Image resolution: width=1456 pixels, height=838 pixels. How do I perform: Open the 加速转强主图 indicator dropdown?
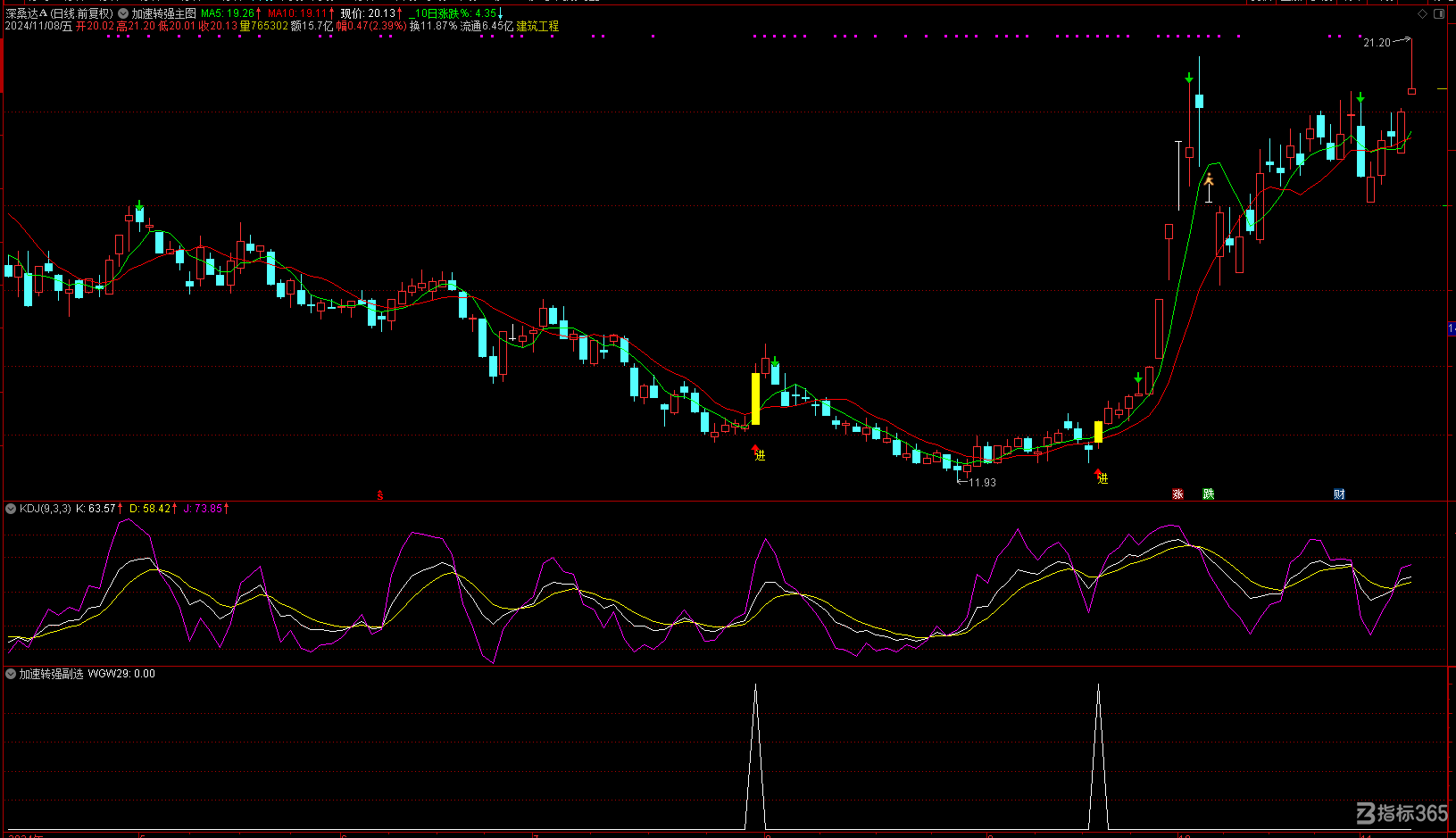(x=123, y=13)
